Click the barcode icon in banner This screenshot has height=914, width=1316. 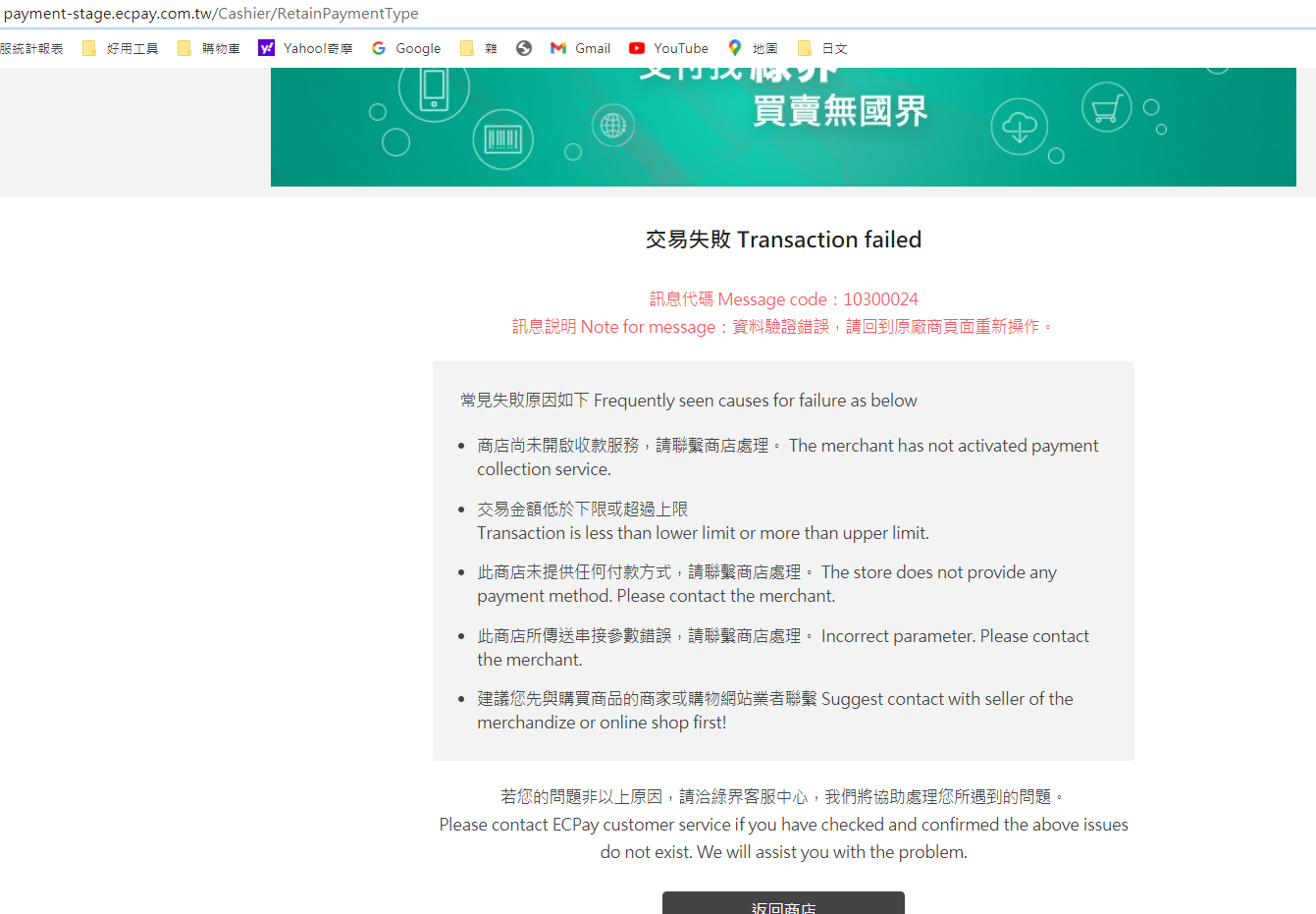[x=502, y=139]
